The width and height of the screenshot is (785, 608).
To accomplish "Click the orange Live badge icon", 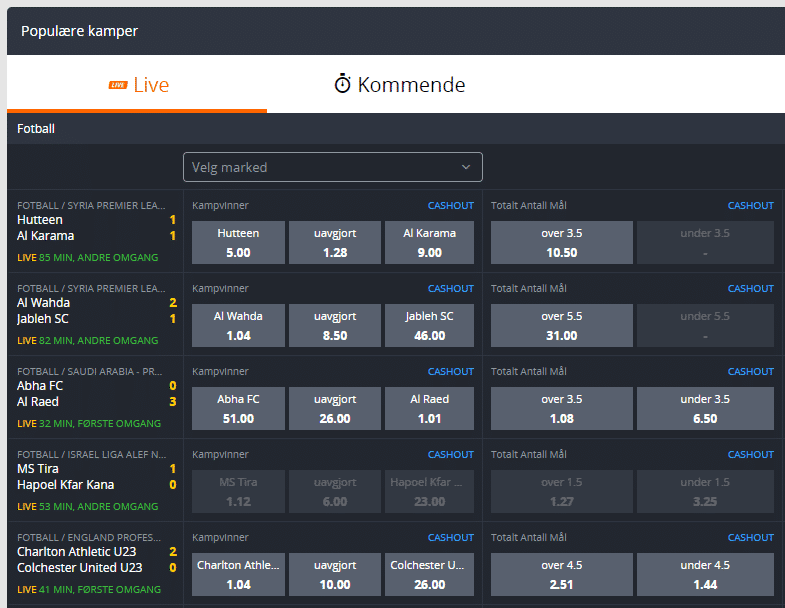I will click(x=118, y=85).
